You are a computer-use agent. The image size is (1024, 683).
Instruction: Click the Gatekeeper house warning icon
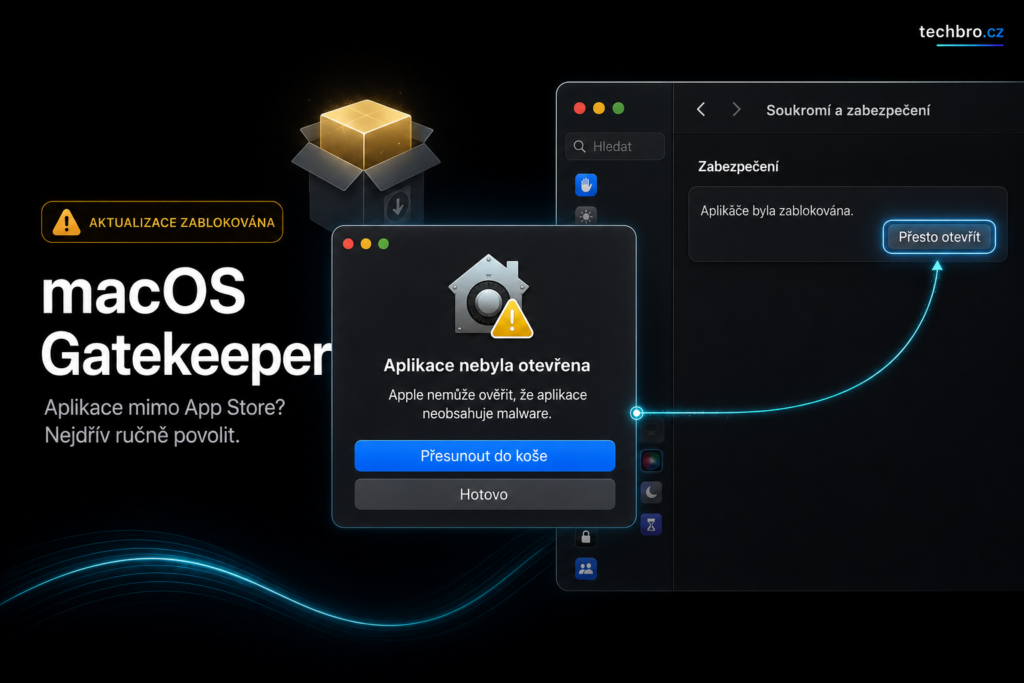[x=490, y=296]
